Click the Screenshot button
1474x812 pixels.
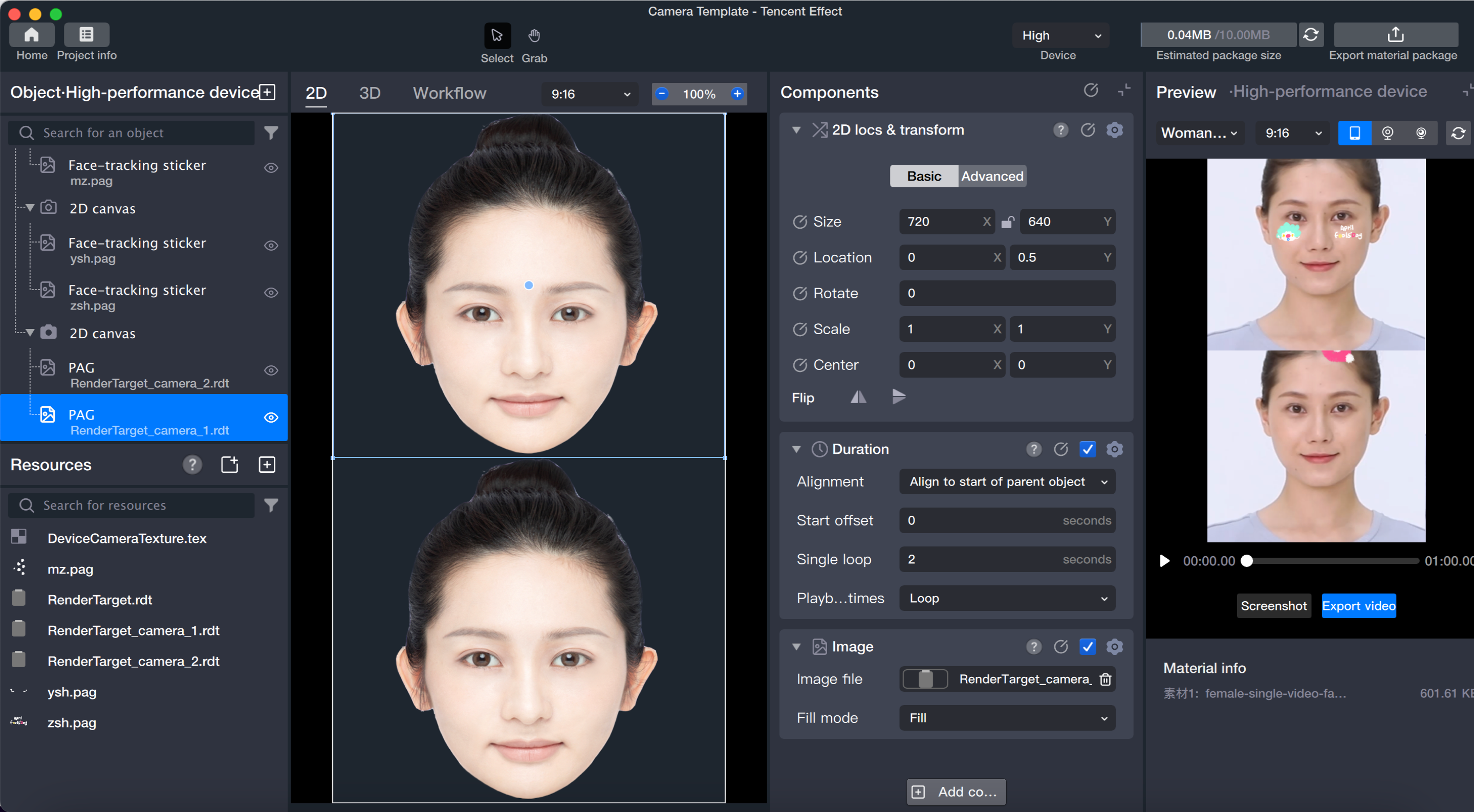pyautogui.click(x=1273, y=606)
